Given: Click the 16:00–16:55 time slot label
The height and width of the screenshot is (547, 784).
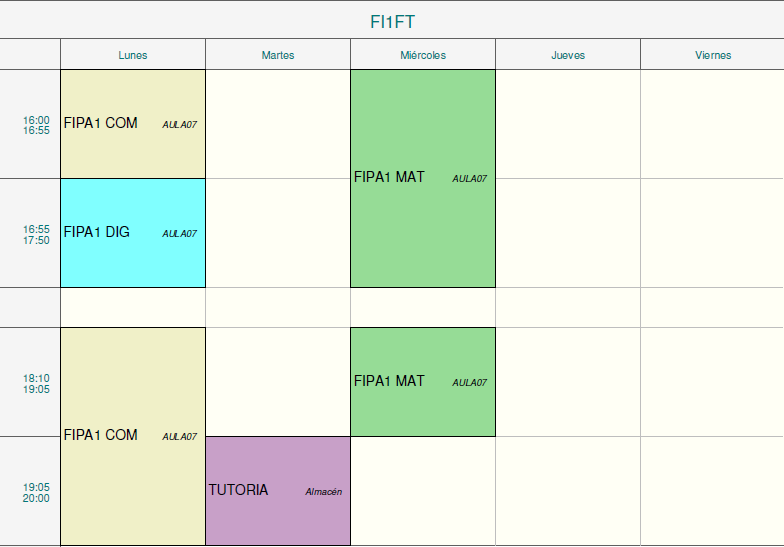Looking at the screenshot, I should (37, 125).
